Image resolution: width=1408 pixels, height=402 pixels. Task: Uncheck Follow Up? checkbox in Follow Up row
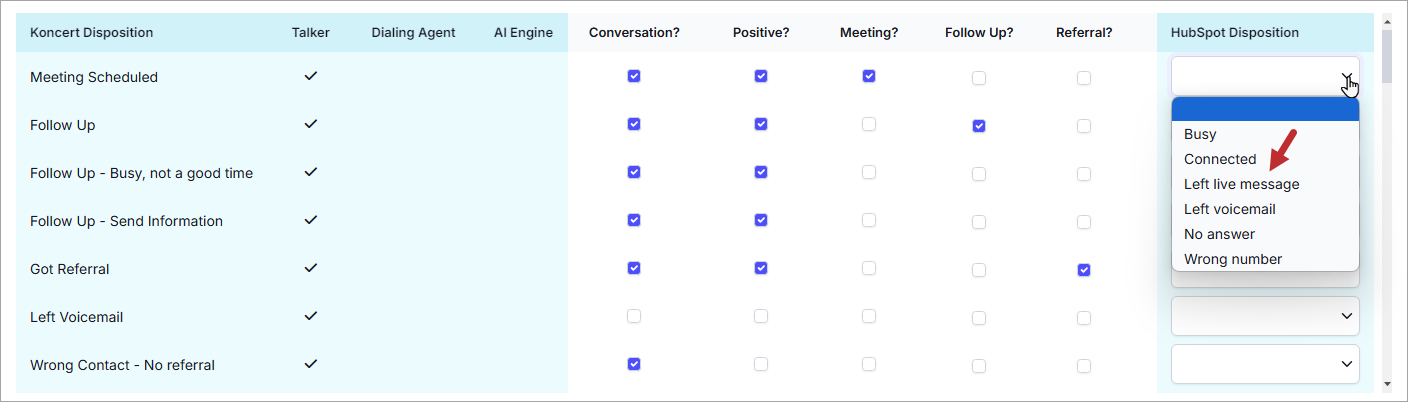(x=979, y=126)
